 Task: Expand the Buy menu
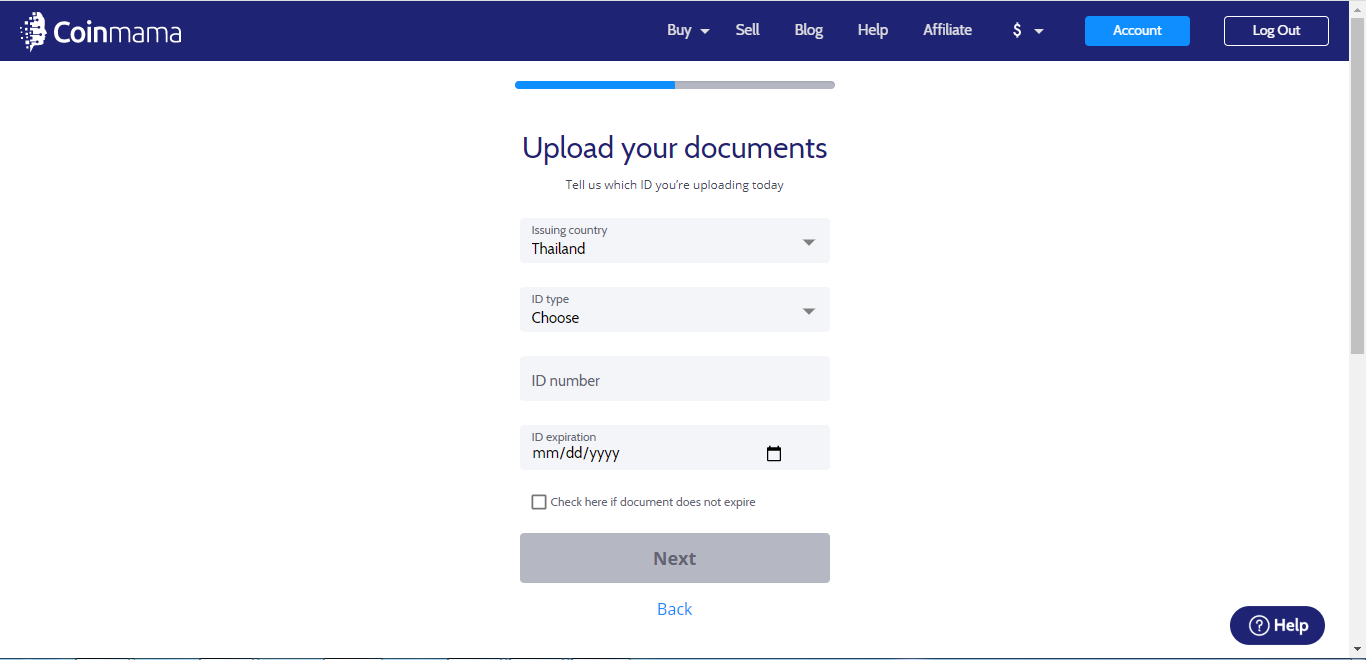688,30
